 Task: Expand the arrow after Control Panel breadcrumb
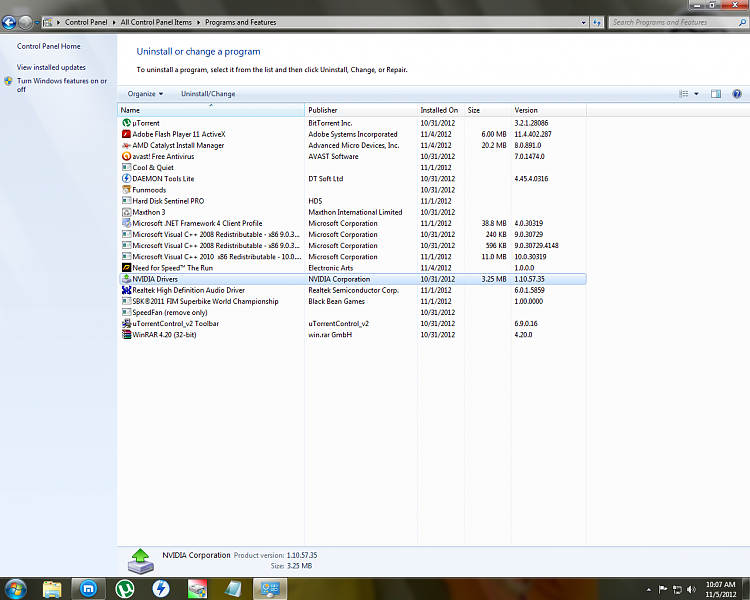[114, 22]
